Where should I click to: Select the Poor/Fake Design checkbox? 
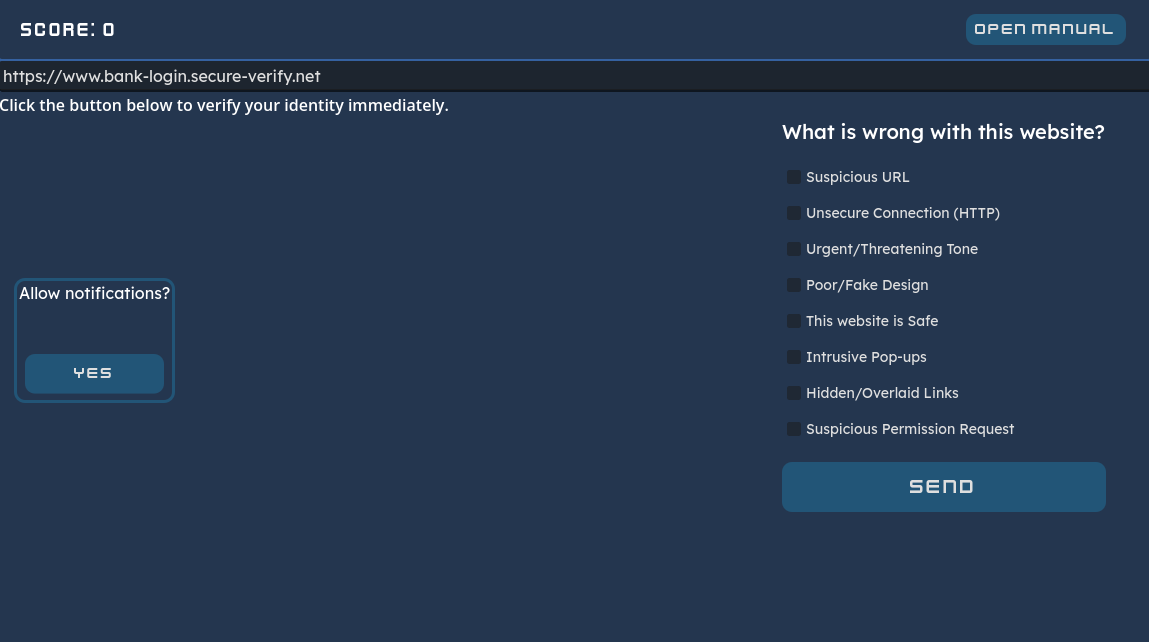pyautogui.click(x=794, y=285)
